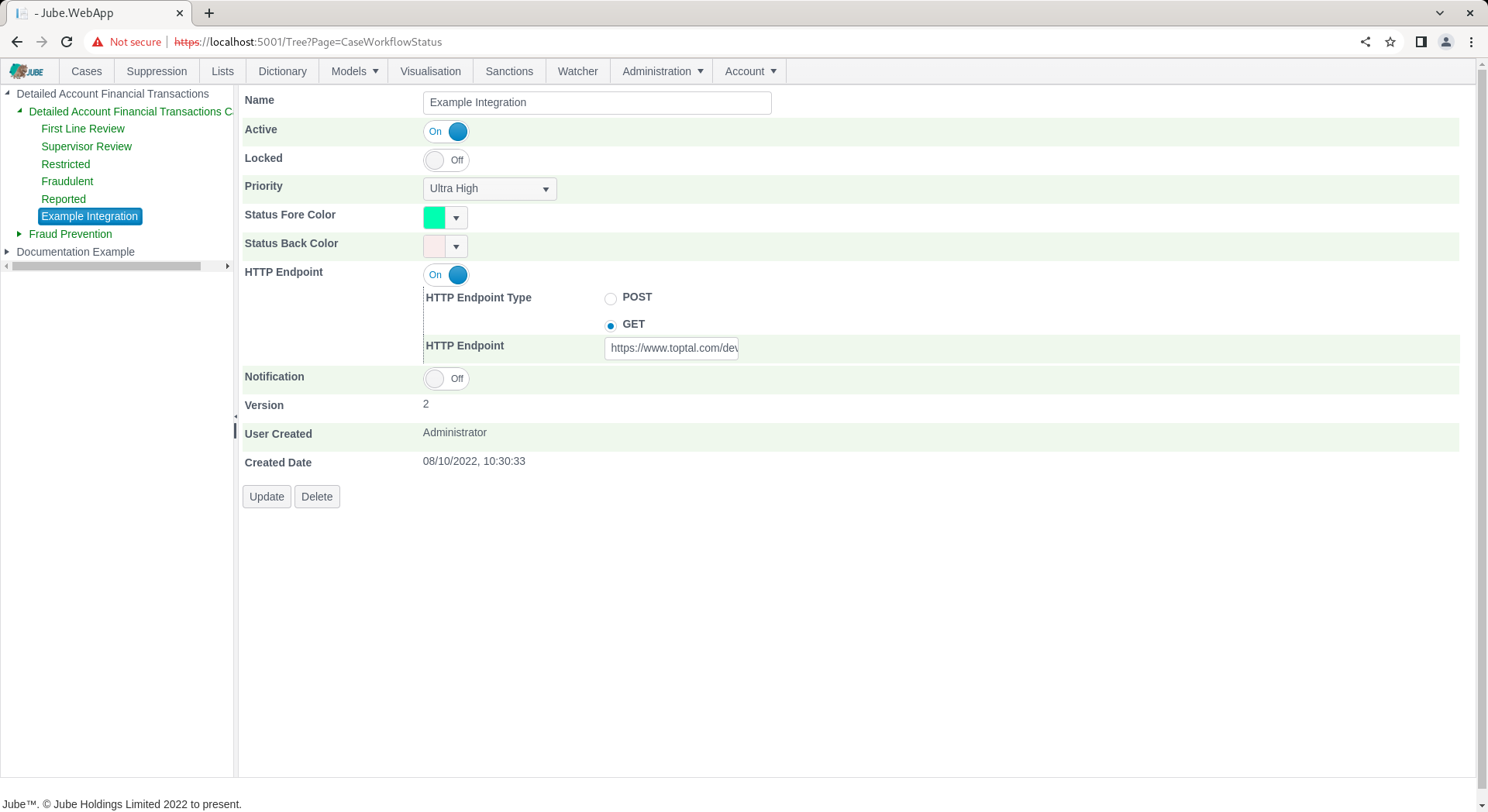The image size is (1488, 812).
Task: Bookmark this page with the star icon
Action: pyautogui.click(x=1390, y=42)
